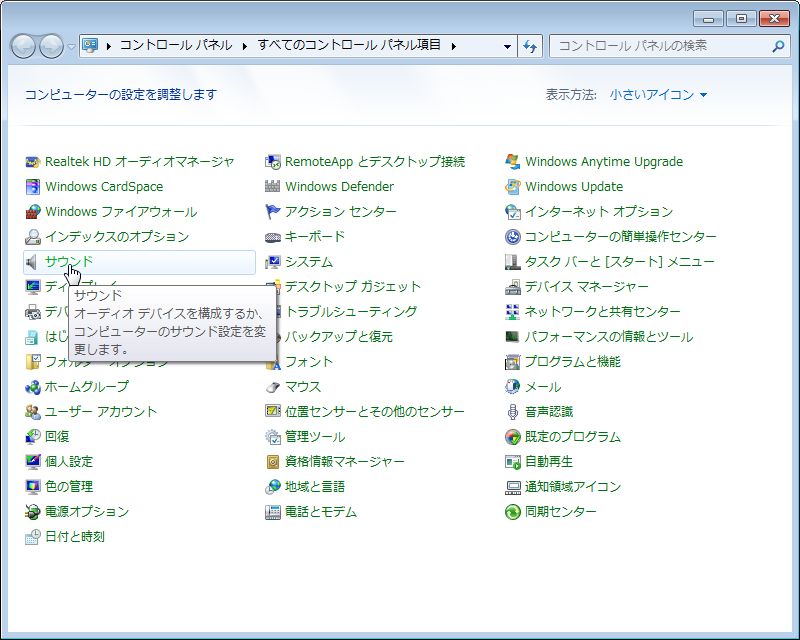
Task: Open タスク バーと [スタート] メニュー link
Action: coord(620,262)
